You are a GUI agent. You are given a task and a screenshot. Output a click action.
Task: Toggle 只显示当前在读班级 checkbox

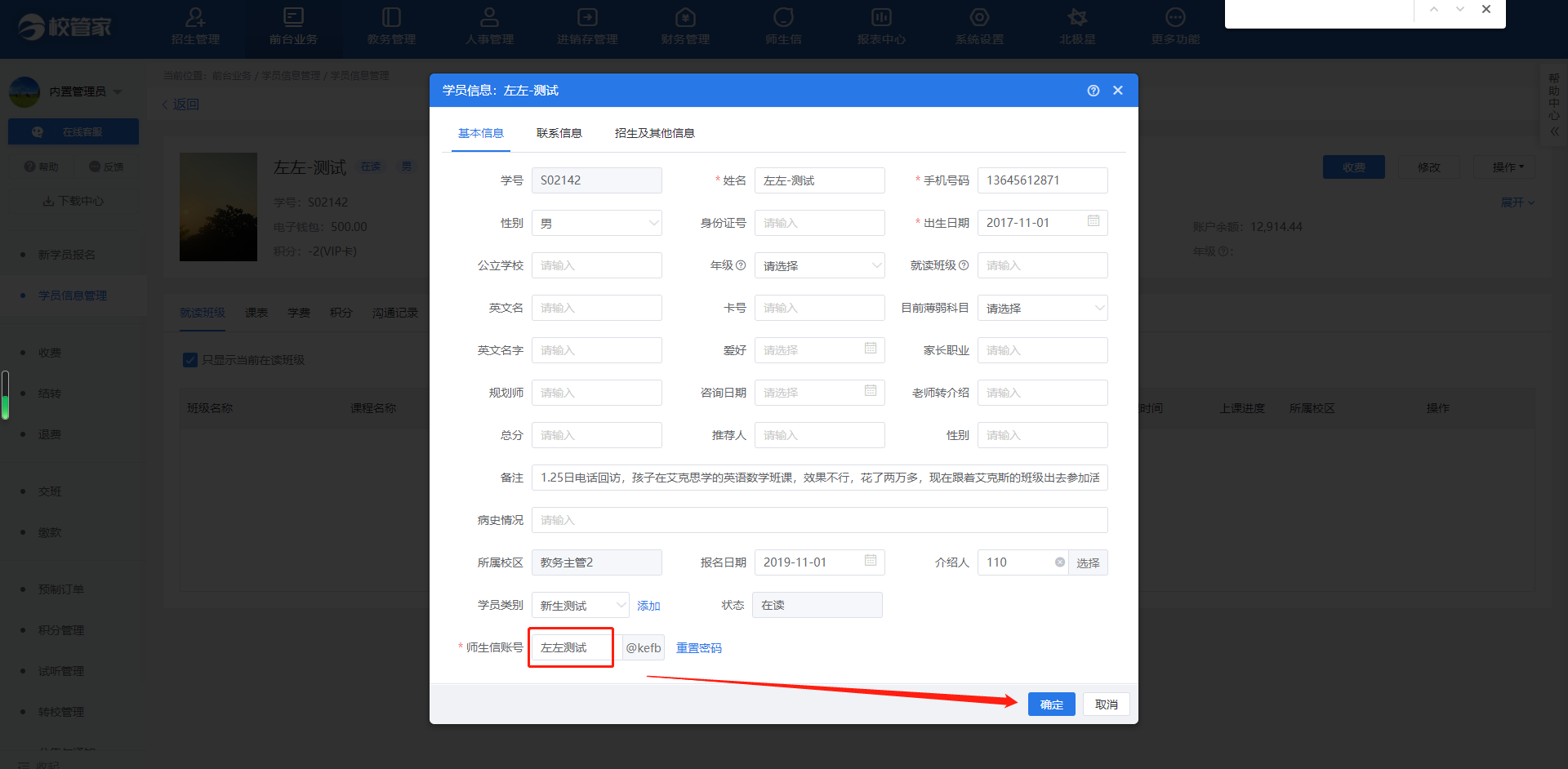pos(190,360)
